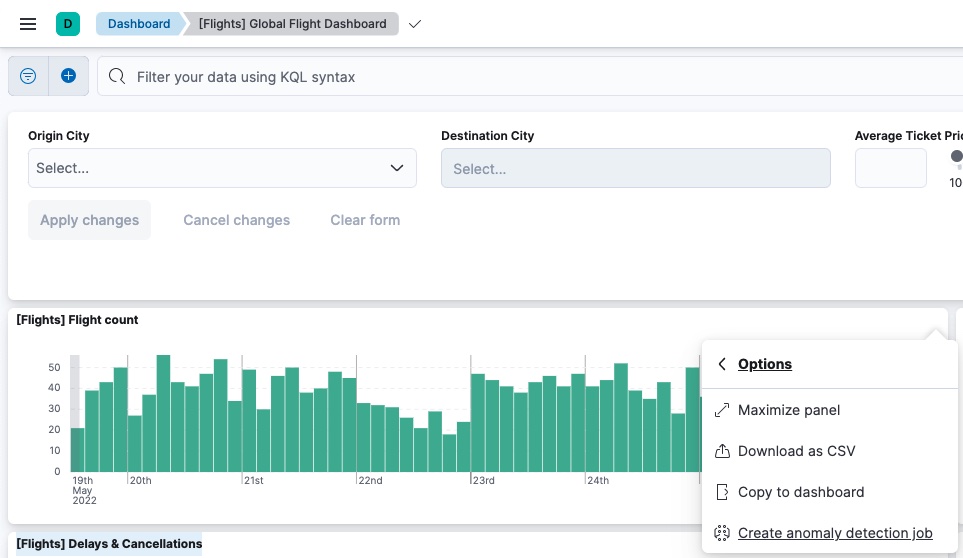
Task: Click the Average Ticket Price slider handle
Action: [956, 156]
